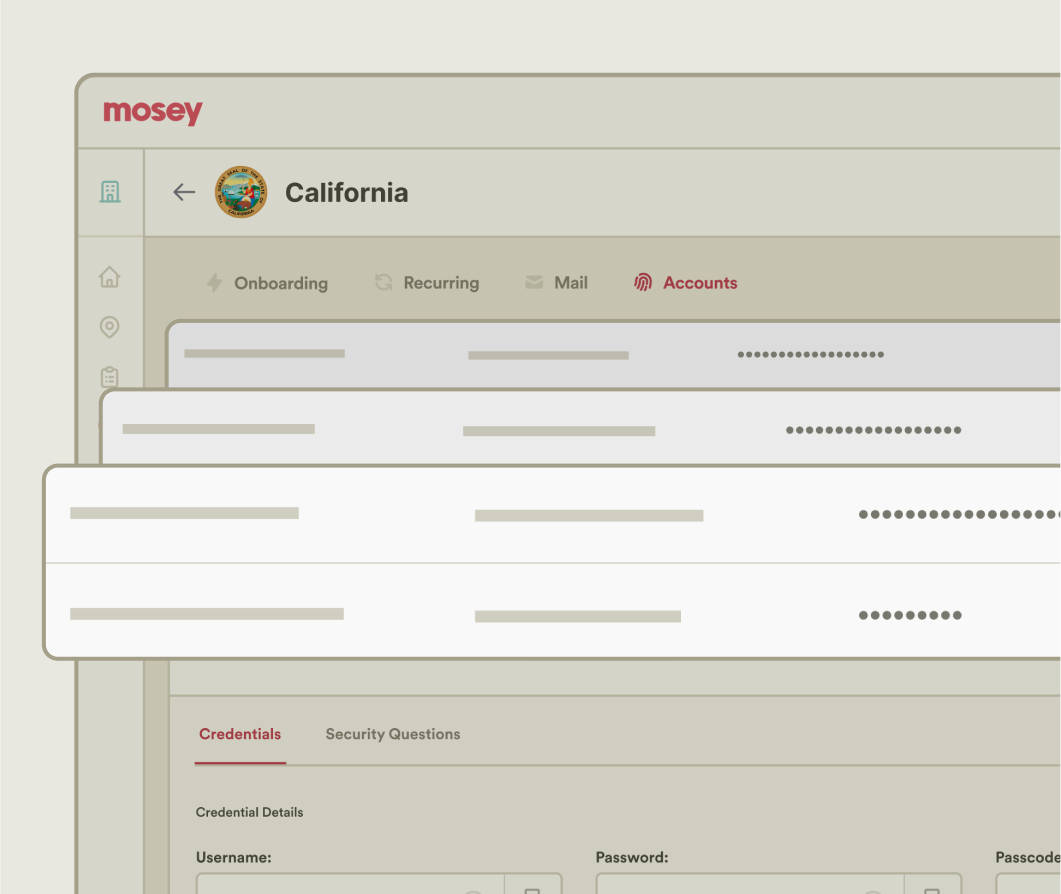Switch to the Onboarding tab

267,283
